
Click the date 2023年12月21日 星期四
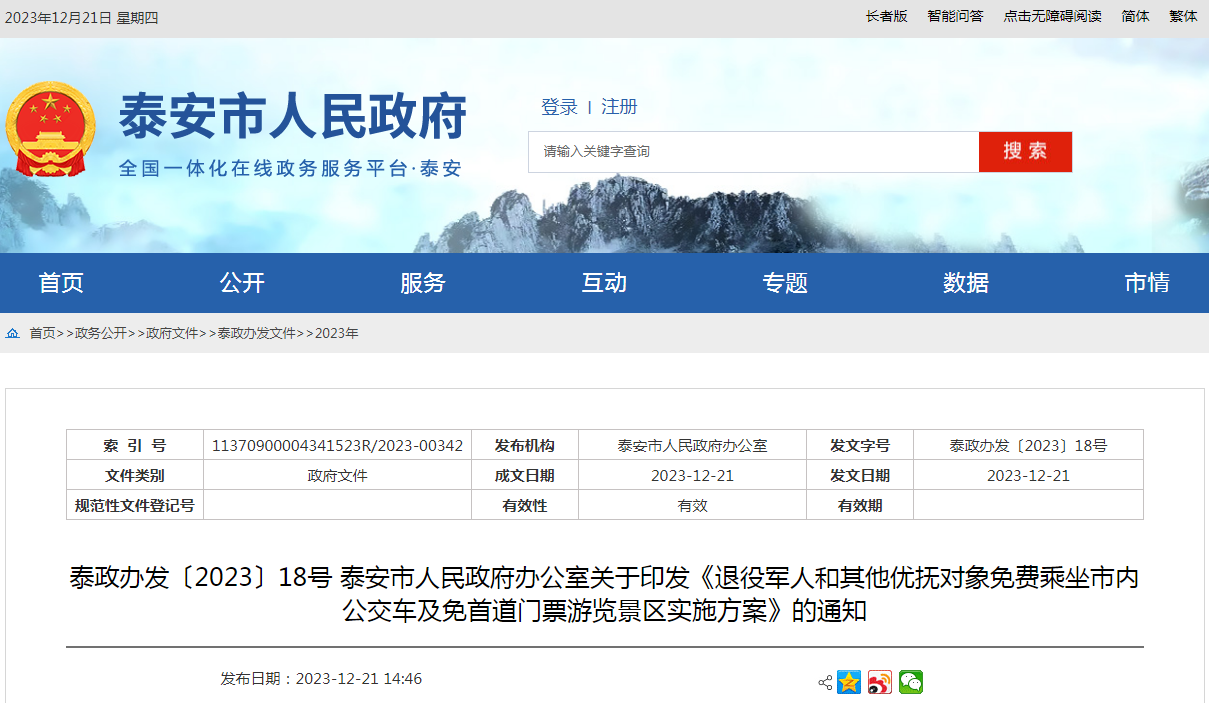pyautogui.click(x=83, y=18)
